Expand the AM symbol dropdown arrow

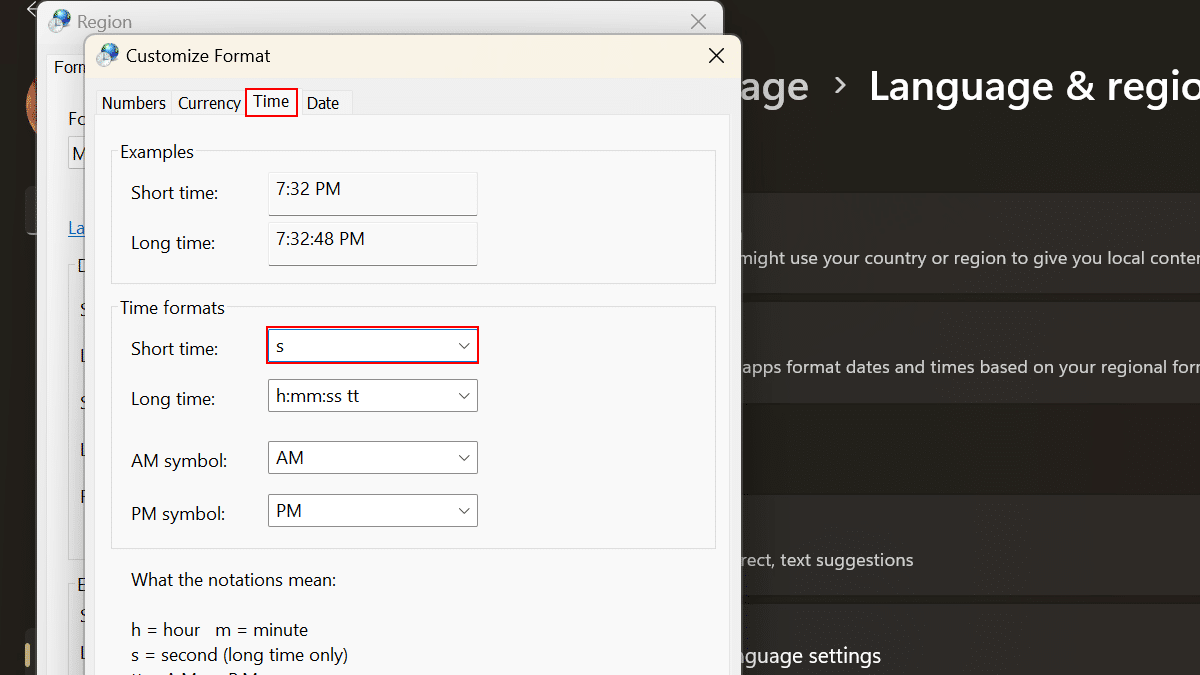[464, 458]
